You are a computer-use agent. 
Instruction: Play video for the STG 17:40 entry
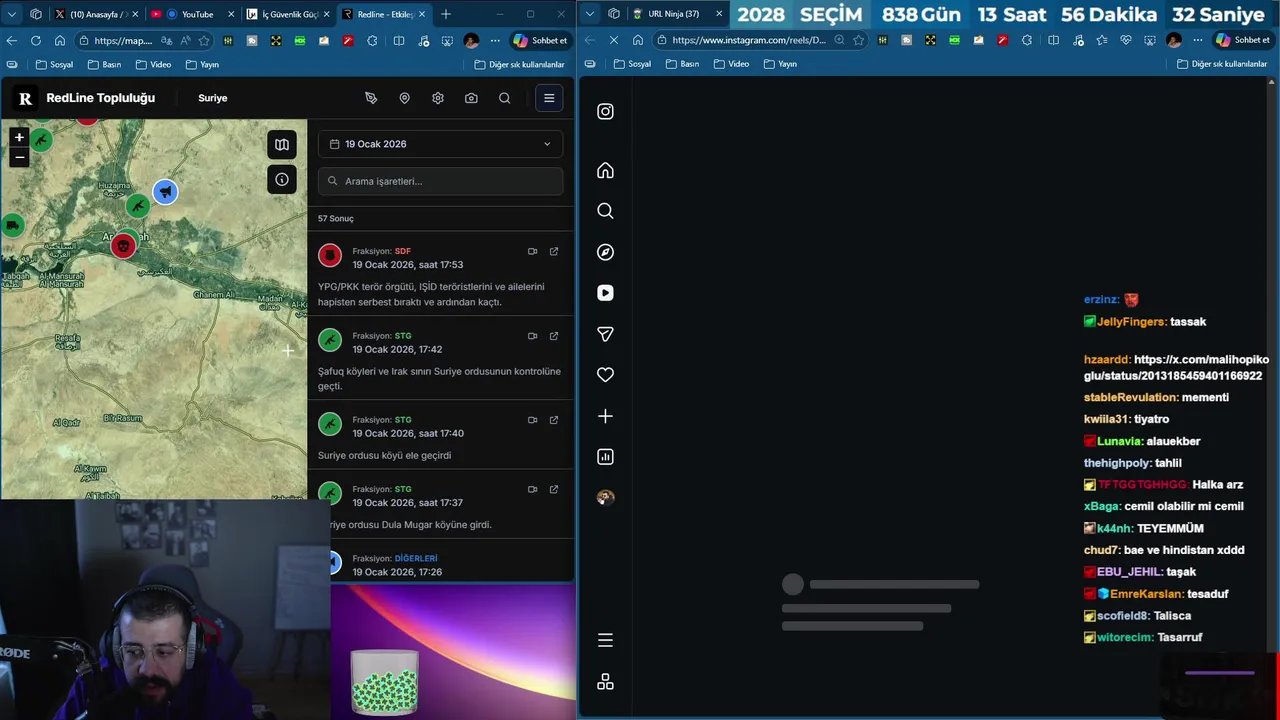click(532, 420)
